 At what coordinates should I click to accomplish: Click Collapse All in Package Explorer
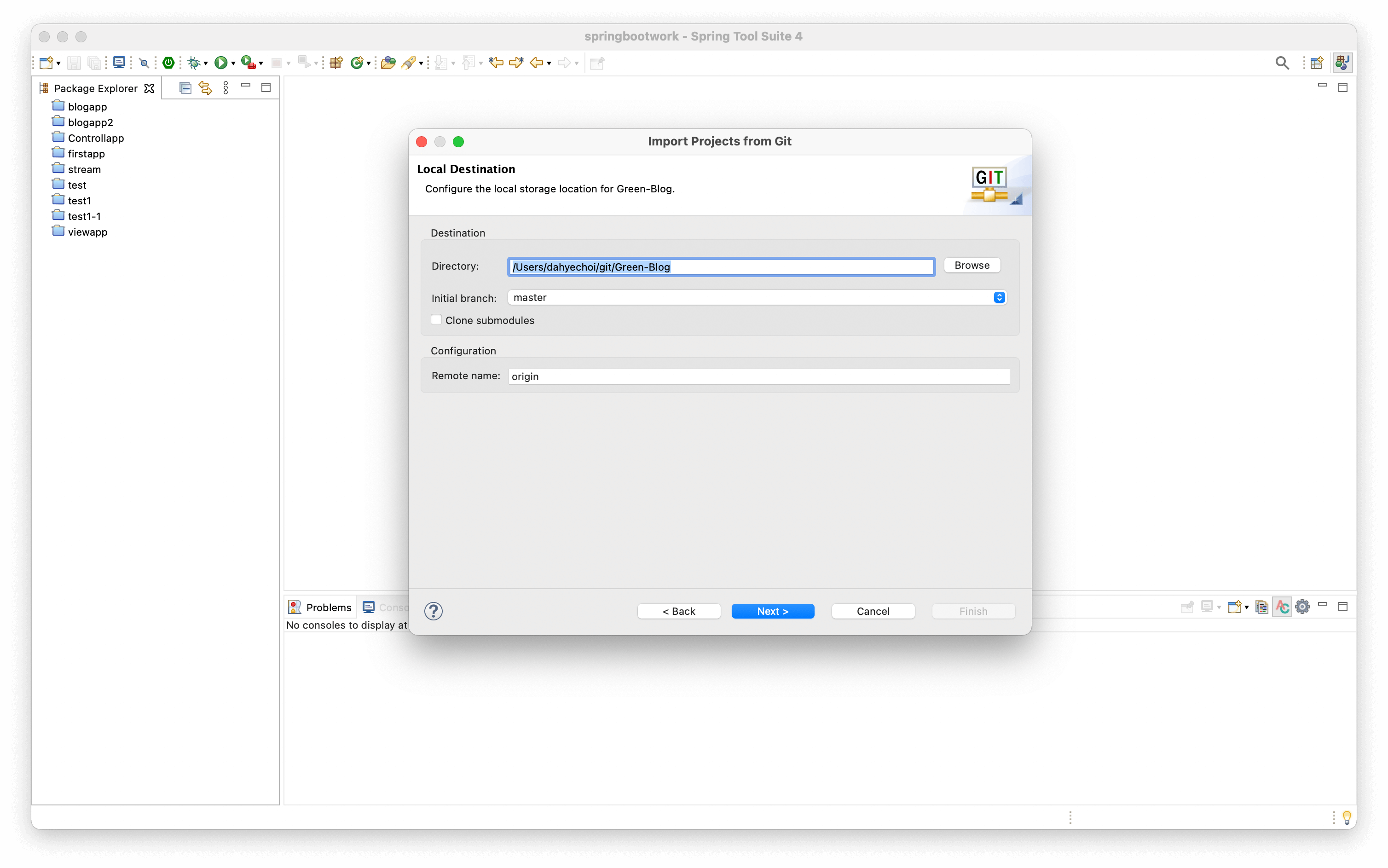(x=185, y=88)
